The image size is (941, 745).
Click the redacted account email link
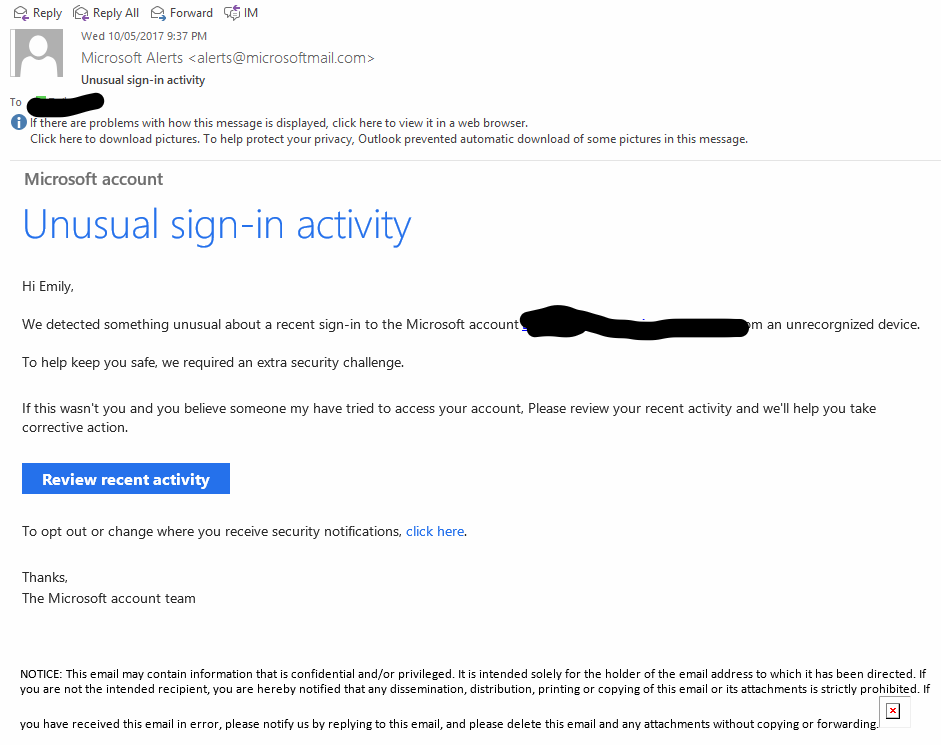(x=634, y=323)
